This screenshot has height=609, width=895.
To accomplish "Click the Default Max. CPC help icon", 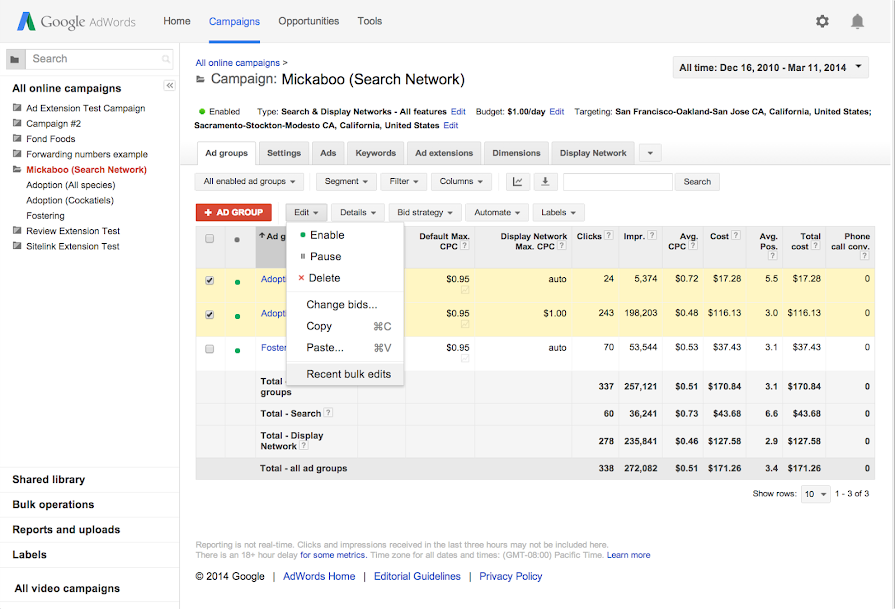I will 464,247.
